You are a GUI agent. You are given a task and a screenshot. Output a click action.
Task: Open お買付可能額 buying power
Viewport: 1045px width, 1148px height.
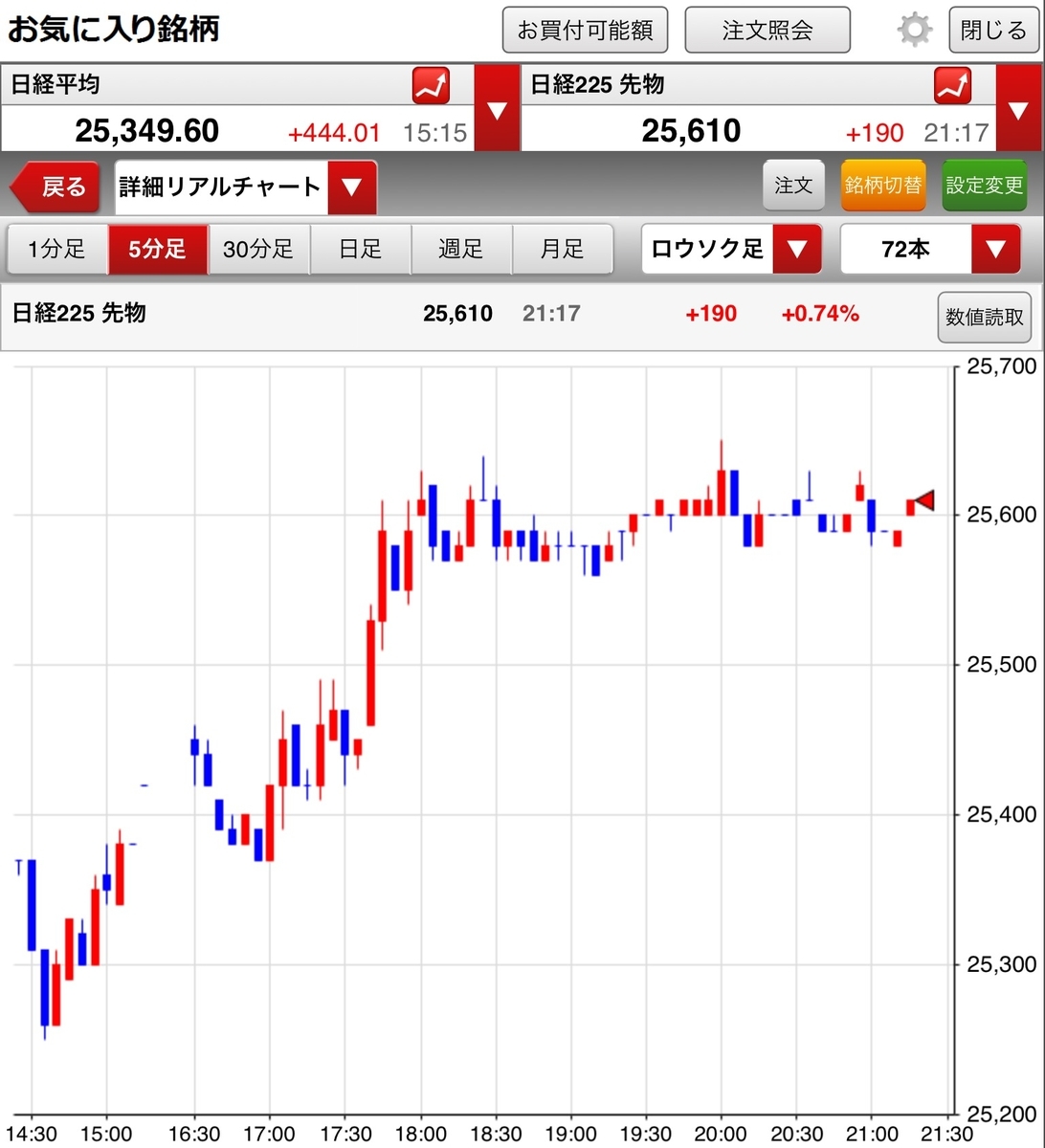pos(586,30)
